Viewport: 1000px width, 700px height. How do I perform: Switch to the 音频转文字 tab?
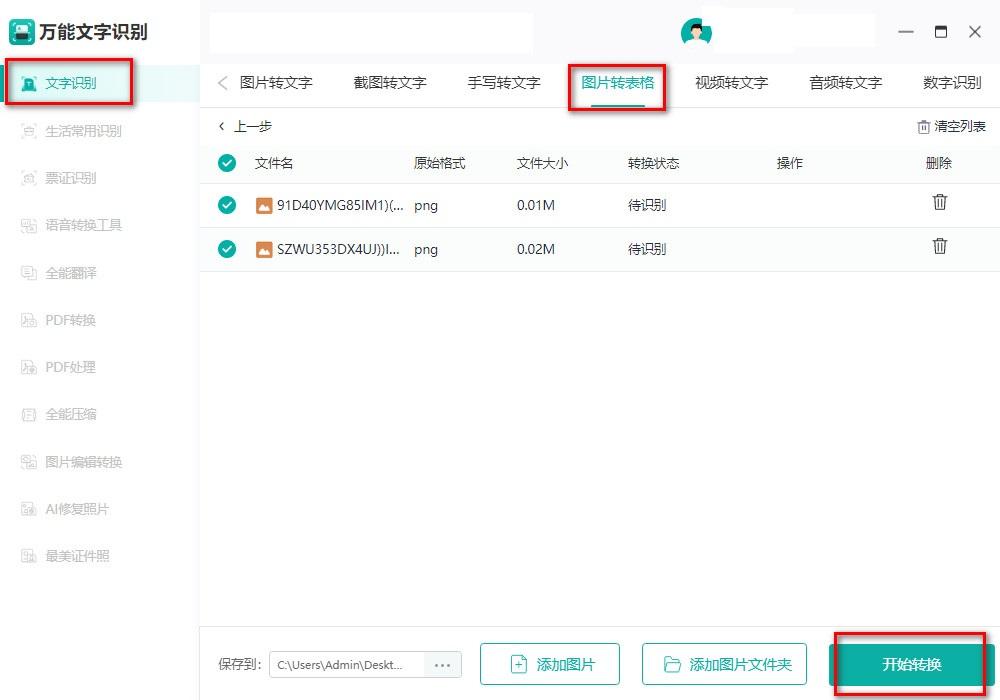tap(846, 83)
